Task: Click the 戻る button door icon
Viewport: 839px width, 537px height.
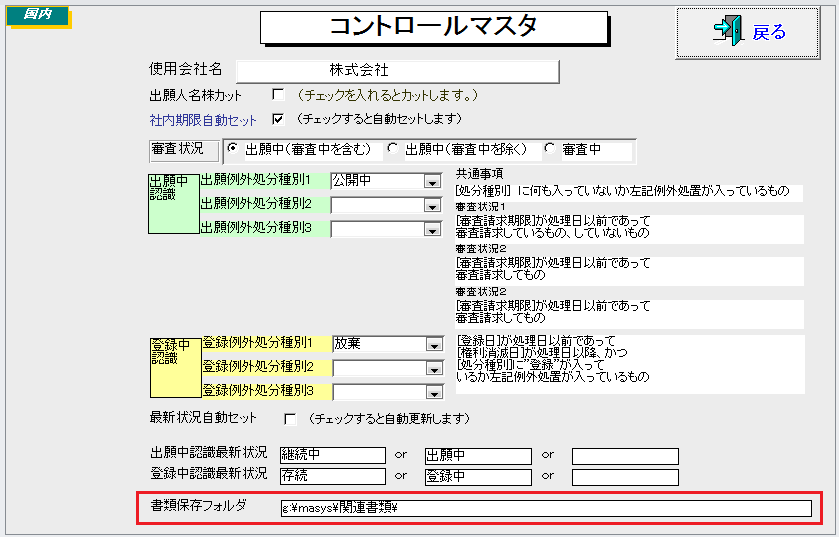Action: (x=727, y=32)
